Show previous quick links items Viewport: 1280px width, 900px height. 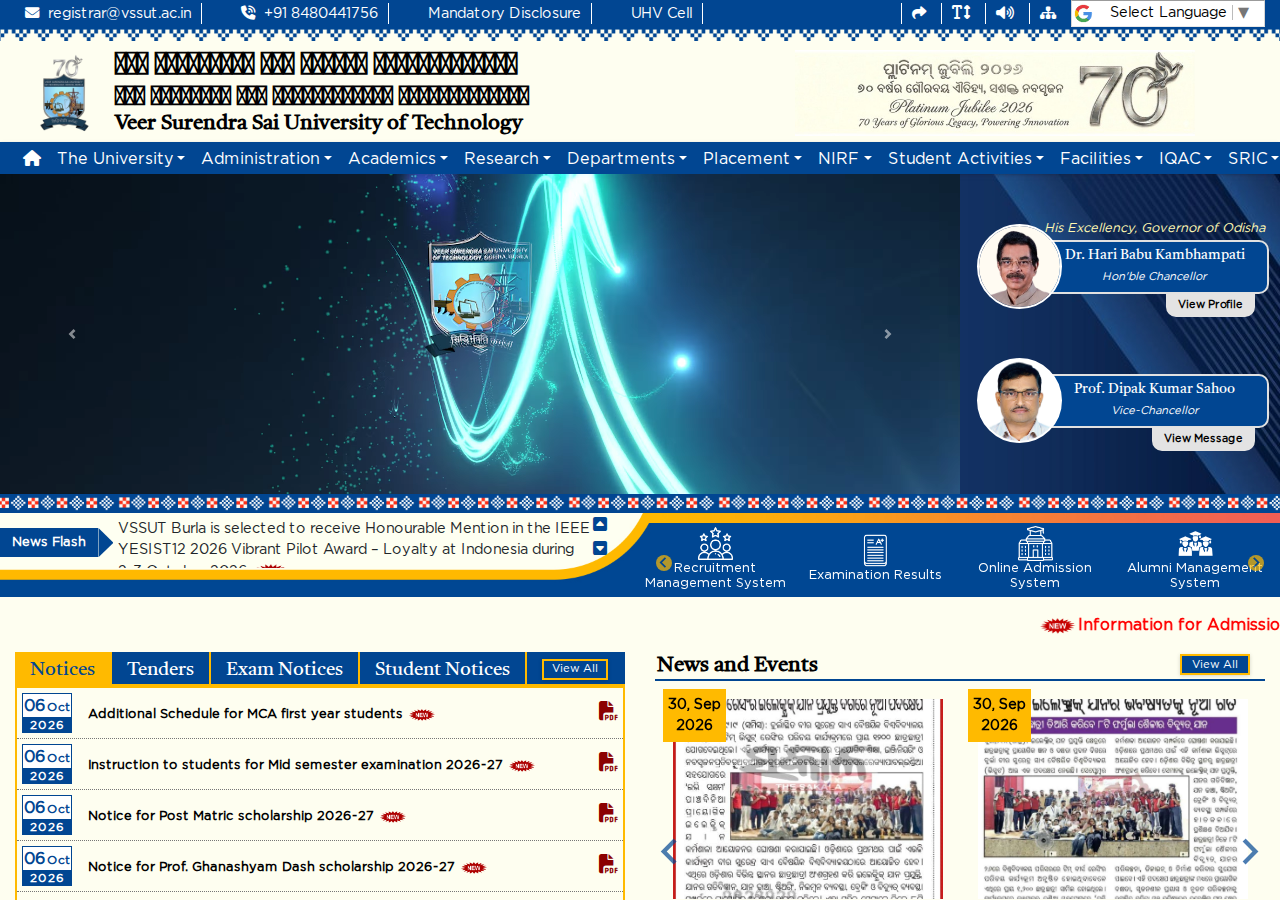(x=664, y=563)
